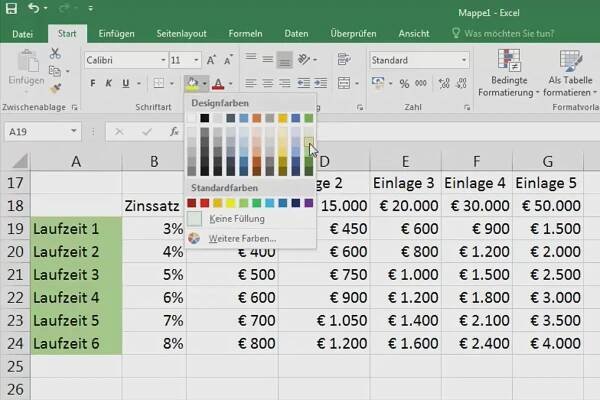Select cell Laufzeit 3
The image size is (600, 400).
click(76, 273)
